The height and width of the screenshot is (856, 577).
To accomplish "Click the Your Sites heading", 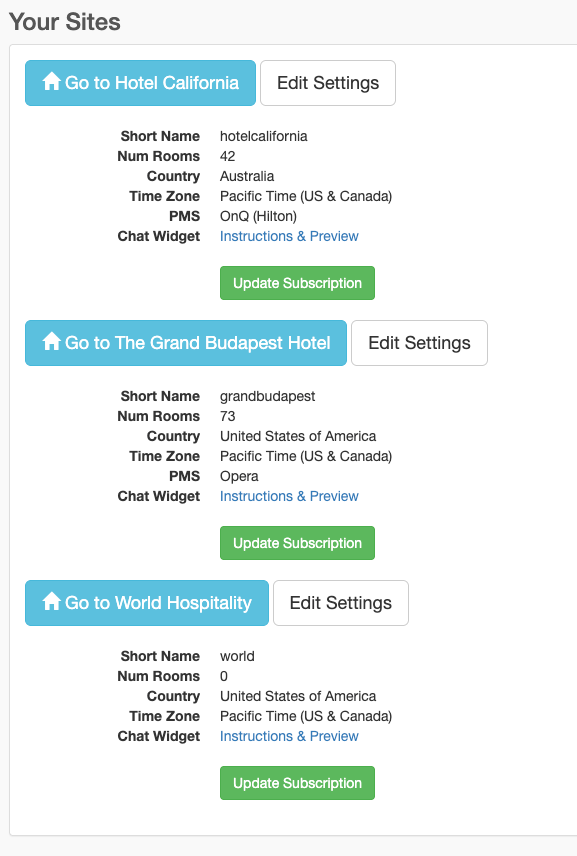I will coord(65,22).
